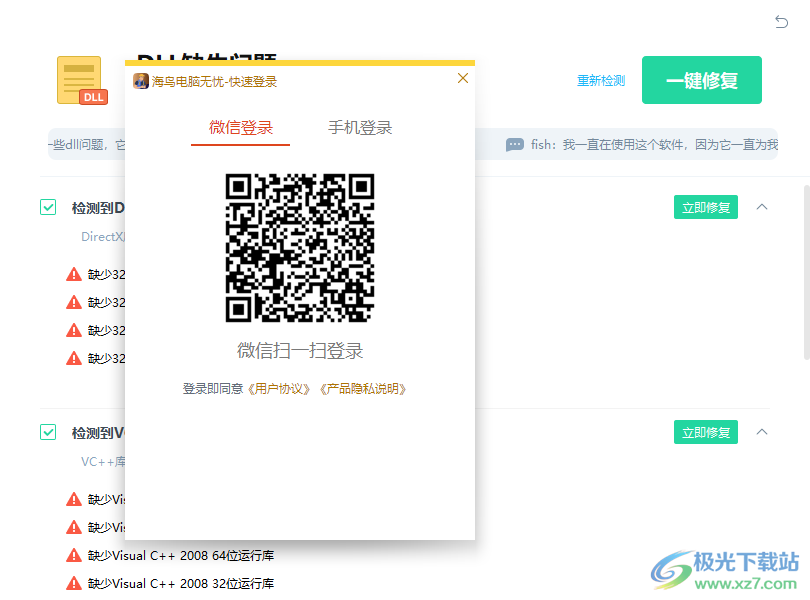Uncheck the 检测到D DirectX detection checkbox

pos(47,207)
